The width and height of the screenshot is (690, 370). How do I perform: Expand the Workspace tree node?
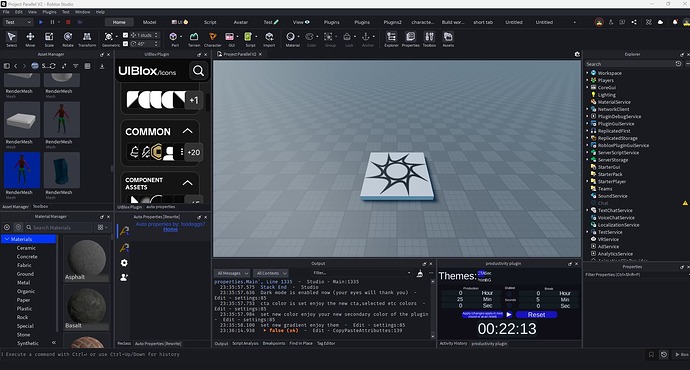tap(587, 73)
